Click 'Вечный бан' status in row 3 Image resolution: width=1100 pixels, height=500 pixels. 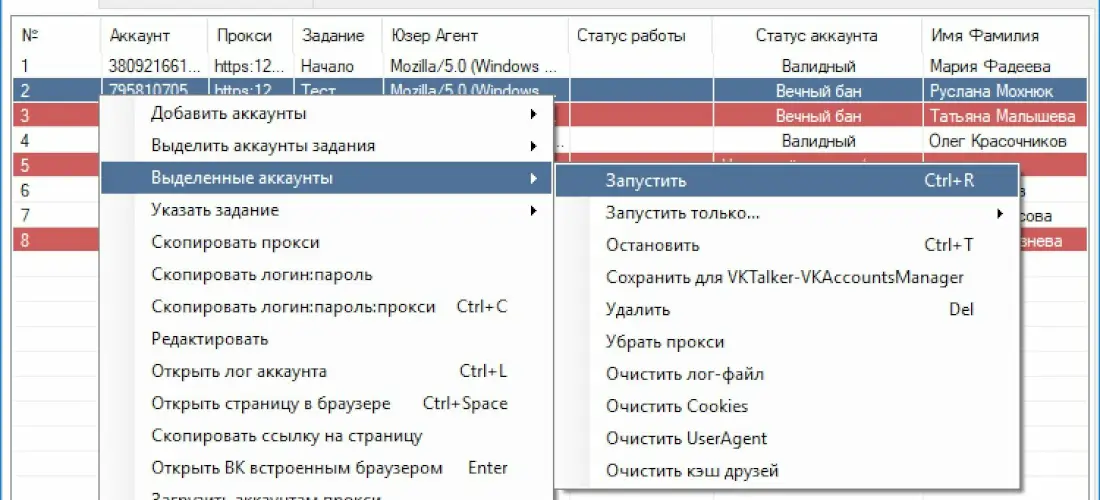(x=819, y=116)
